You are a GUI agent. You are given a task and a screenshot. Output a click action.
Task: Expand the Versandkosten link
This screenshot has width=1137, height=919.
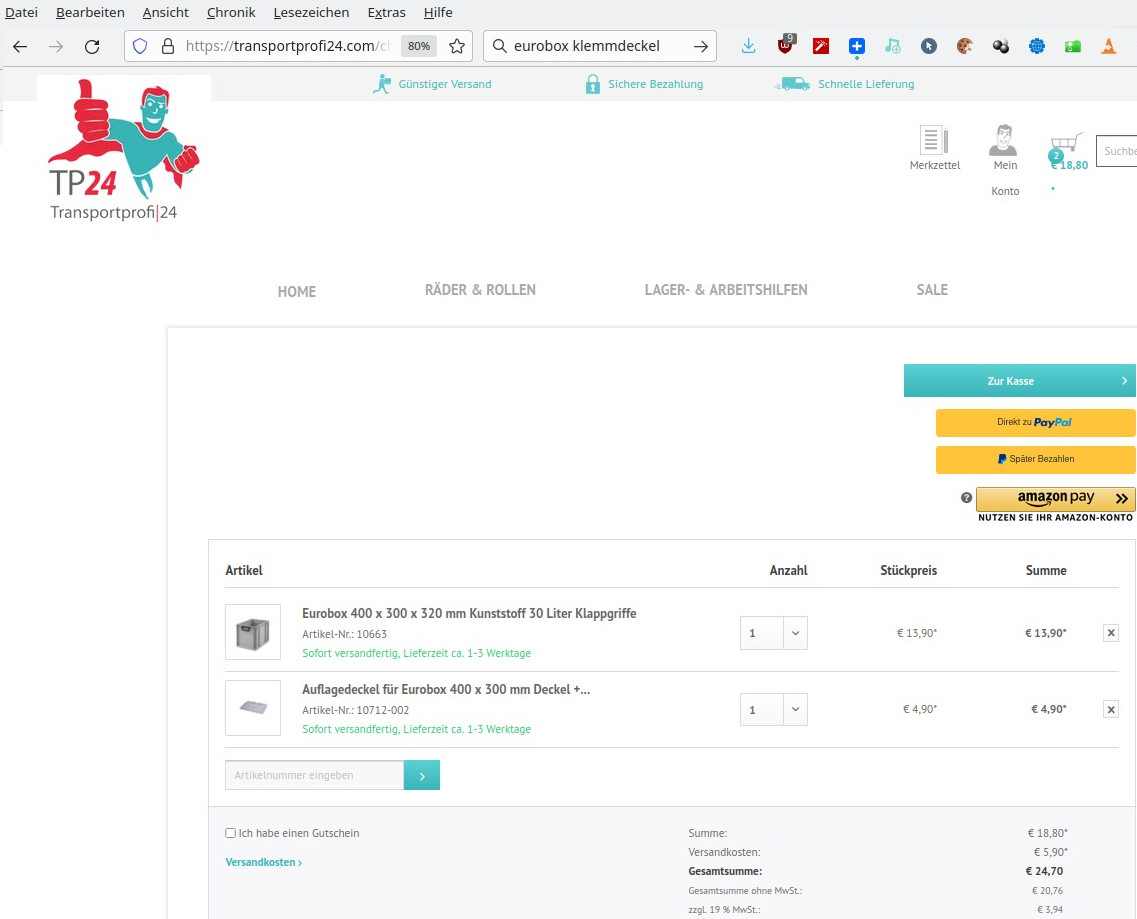[263, 862]
